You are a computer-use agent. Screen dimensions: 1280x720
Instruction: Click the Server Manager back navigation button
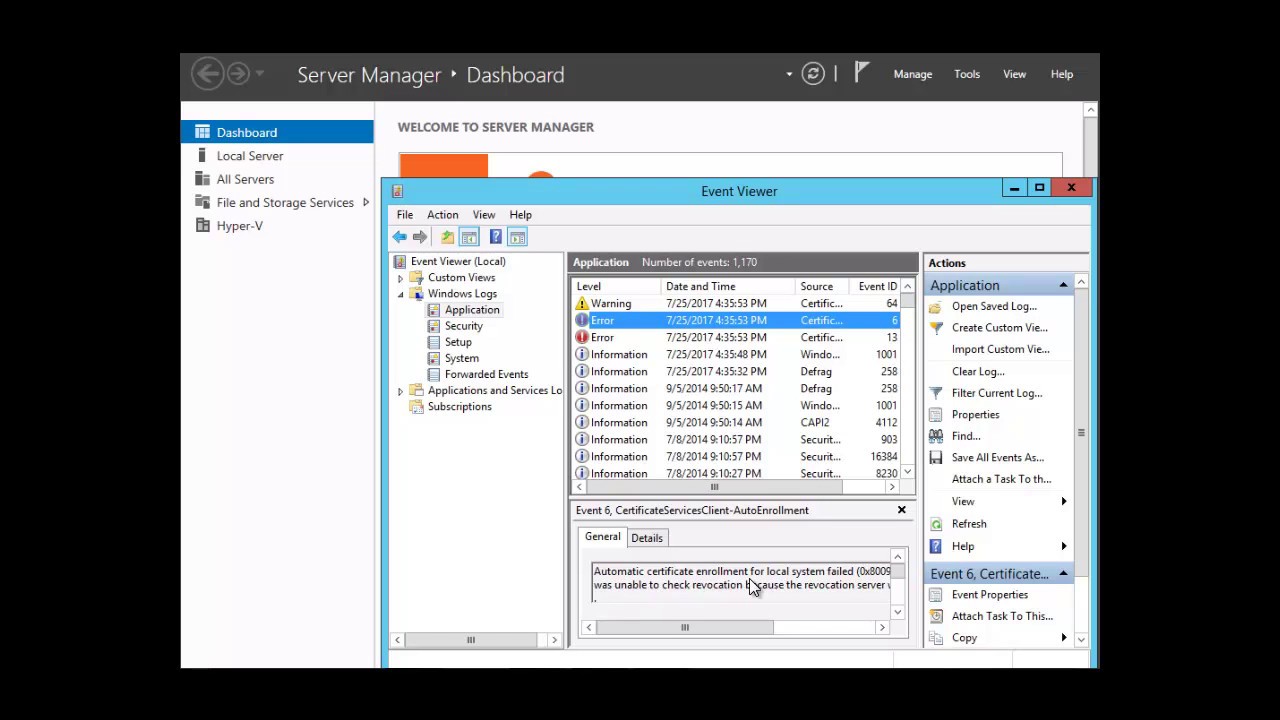coord(208,73)
